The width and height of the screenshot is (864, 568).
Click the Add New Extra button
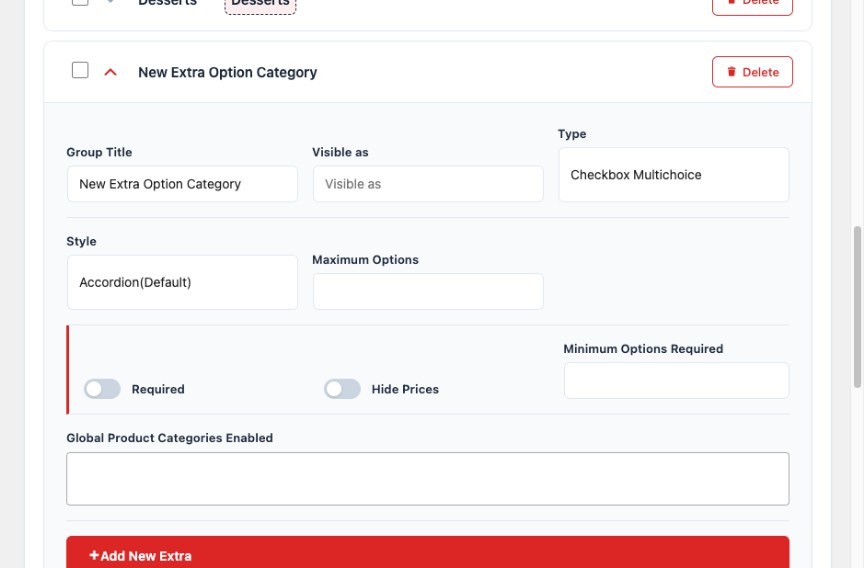(x=428, y=553)
